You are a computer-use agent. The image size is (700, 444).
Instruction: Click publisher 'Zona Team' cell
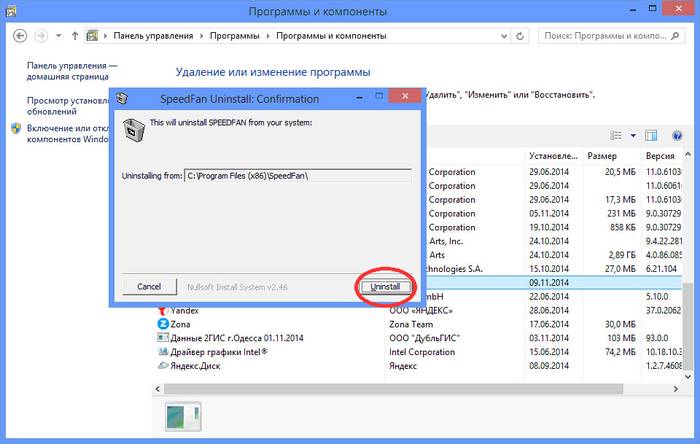click(411, 324)
